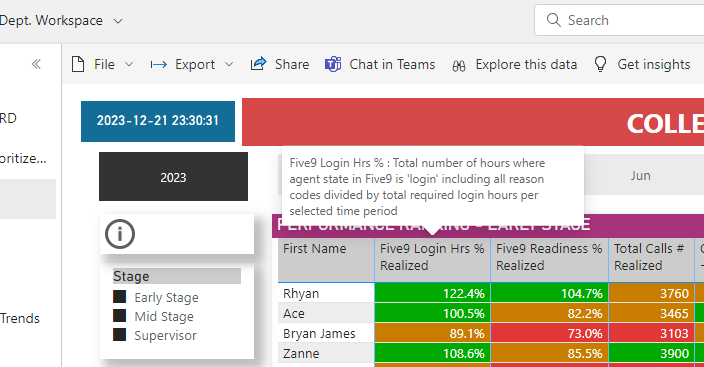Click the Stage slicer title

tap(177, 276)
